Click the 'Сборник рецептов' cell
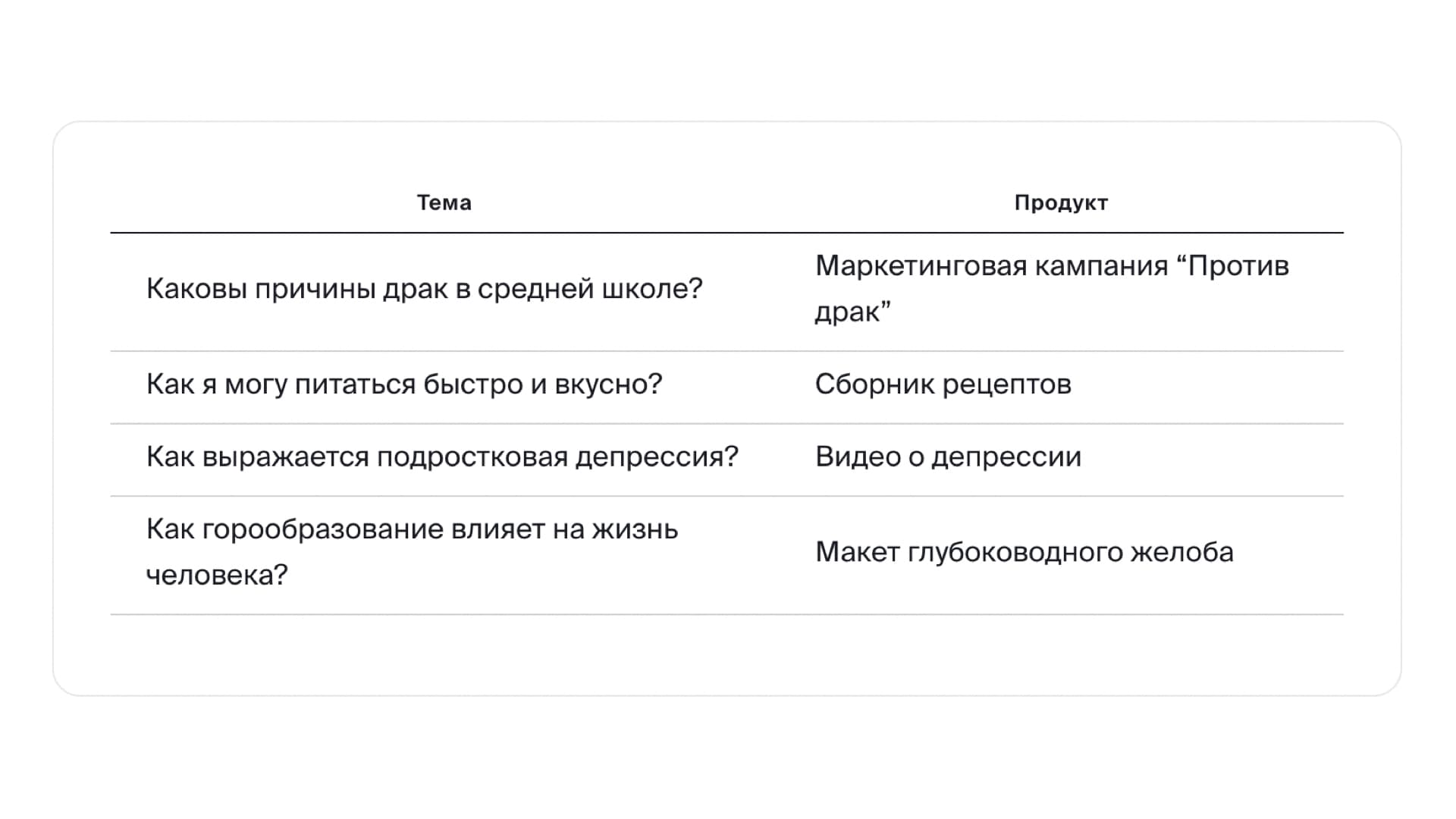Screen dimensions: 1456x819 pyautogui.click(x=943, y=384)
